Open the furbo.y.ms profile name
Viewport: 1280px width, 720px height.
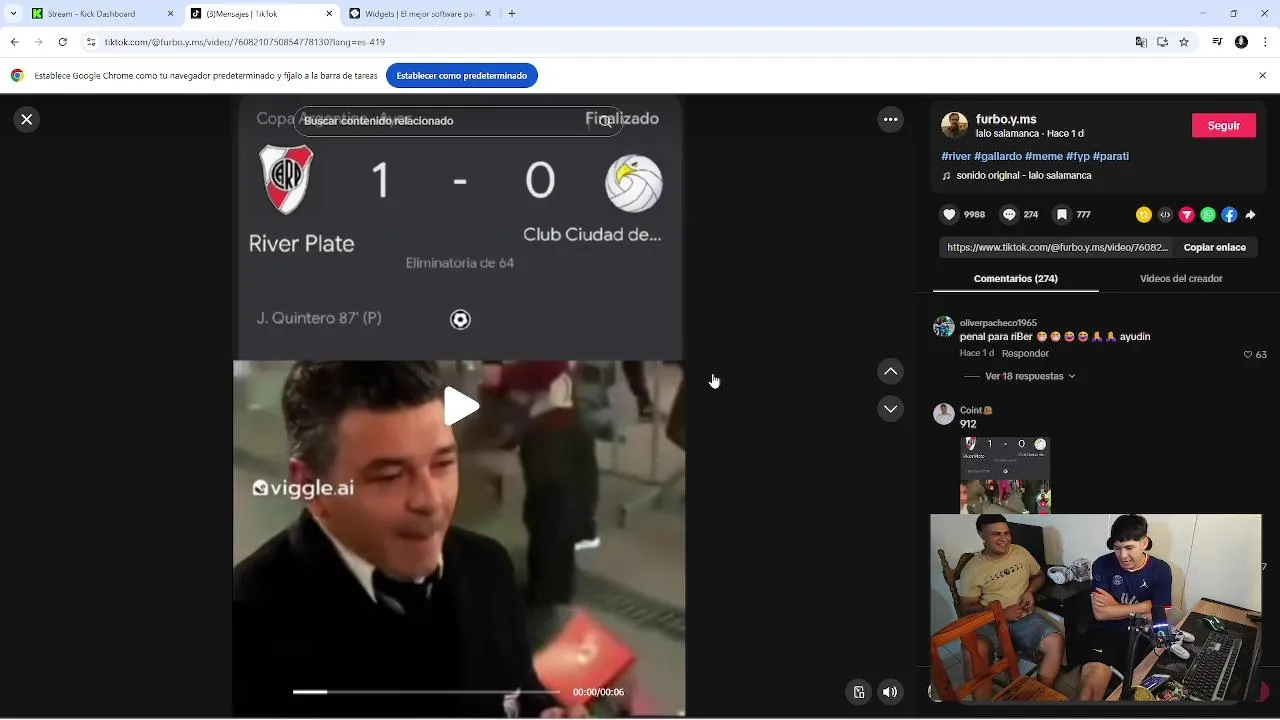coord(1006,119)
